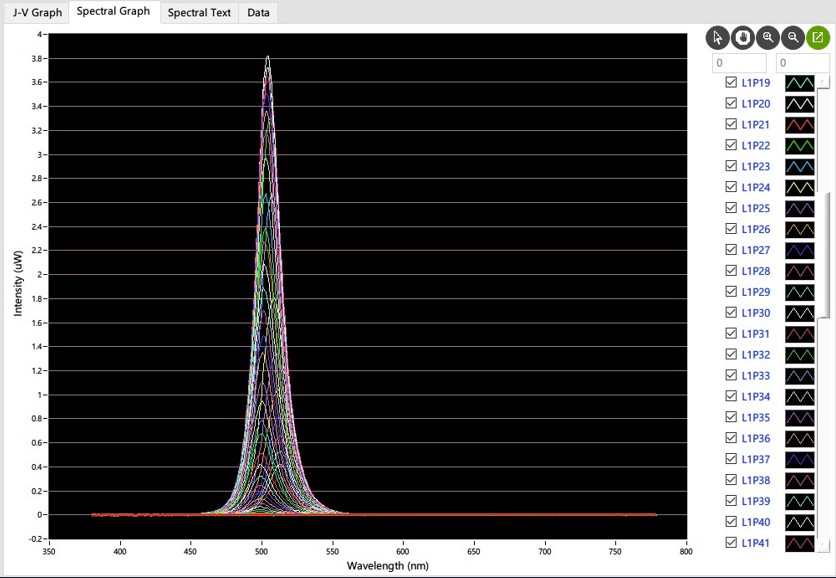The width and height of the screenshot is (836, 578).
Task: Click the L1P32 trace label
Action: coord(755,355)
